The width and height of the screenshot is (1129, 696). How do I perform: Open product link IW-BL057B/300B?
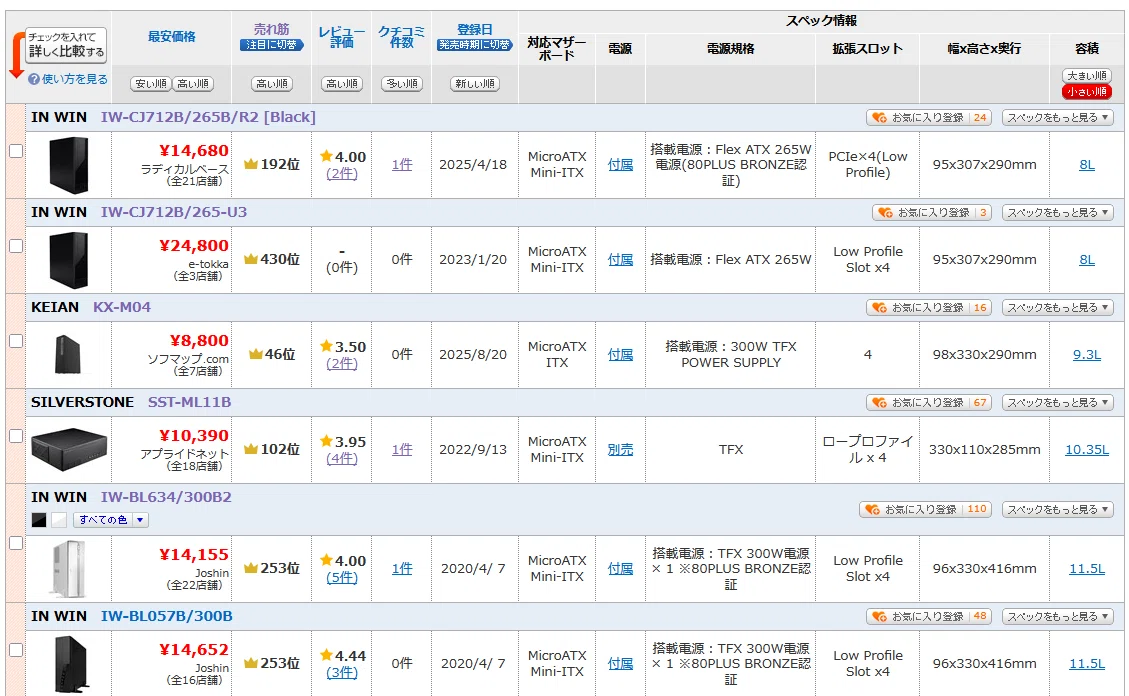(166, 616)
